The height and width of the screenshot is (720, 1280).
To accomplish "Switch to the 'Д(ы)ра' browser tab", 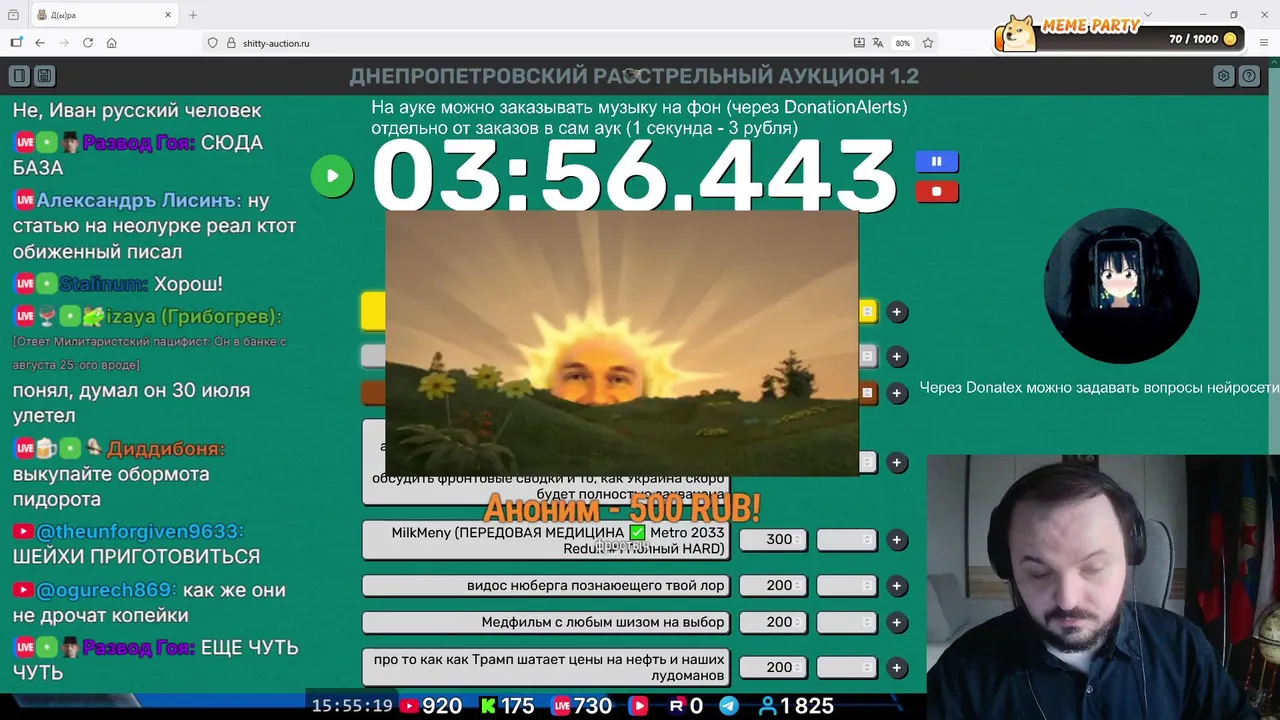I will 103,15.
